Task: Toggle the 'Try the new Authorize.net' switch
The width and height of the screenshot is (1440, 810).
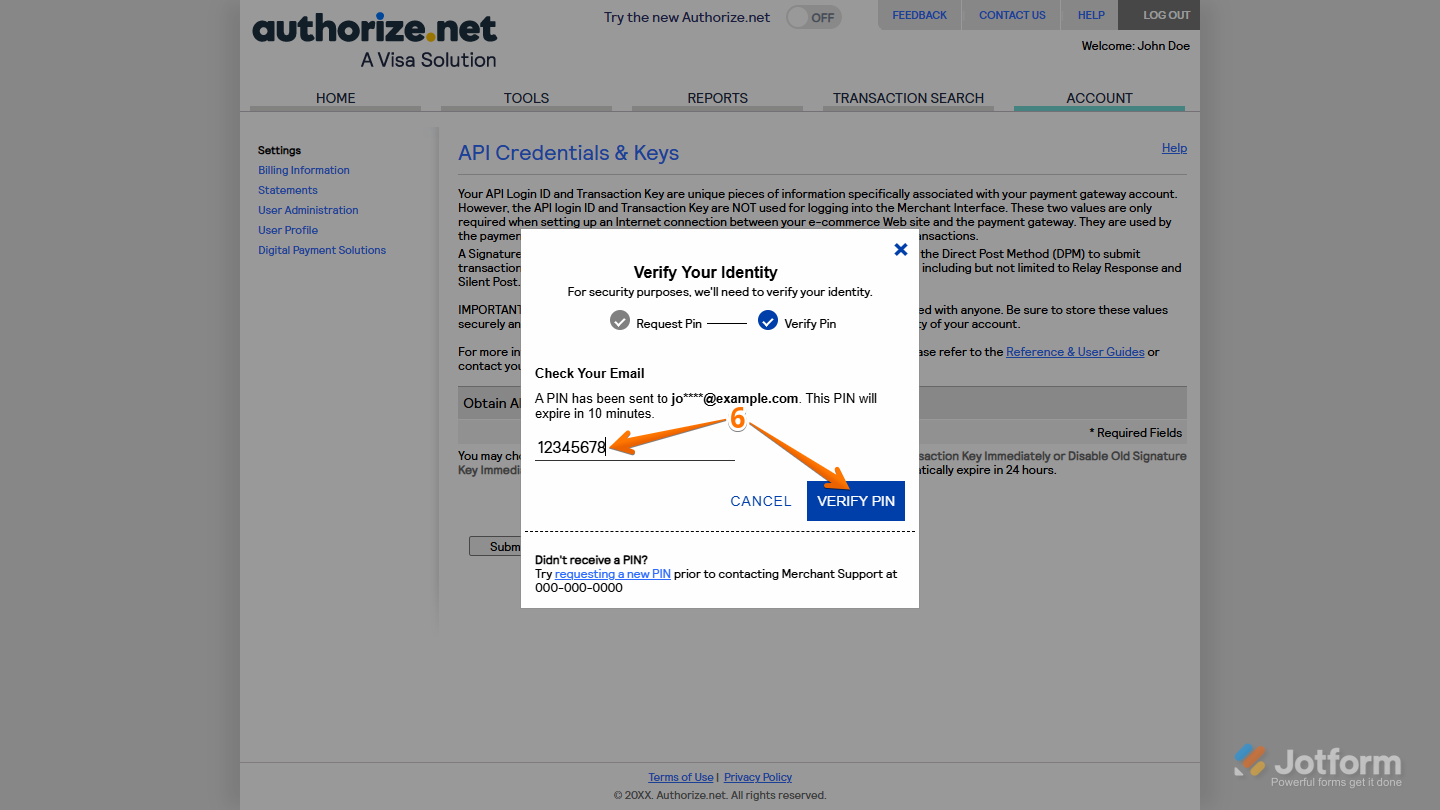Action: tap(813, 17)
